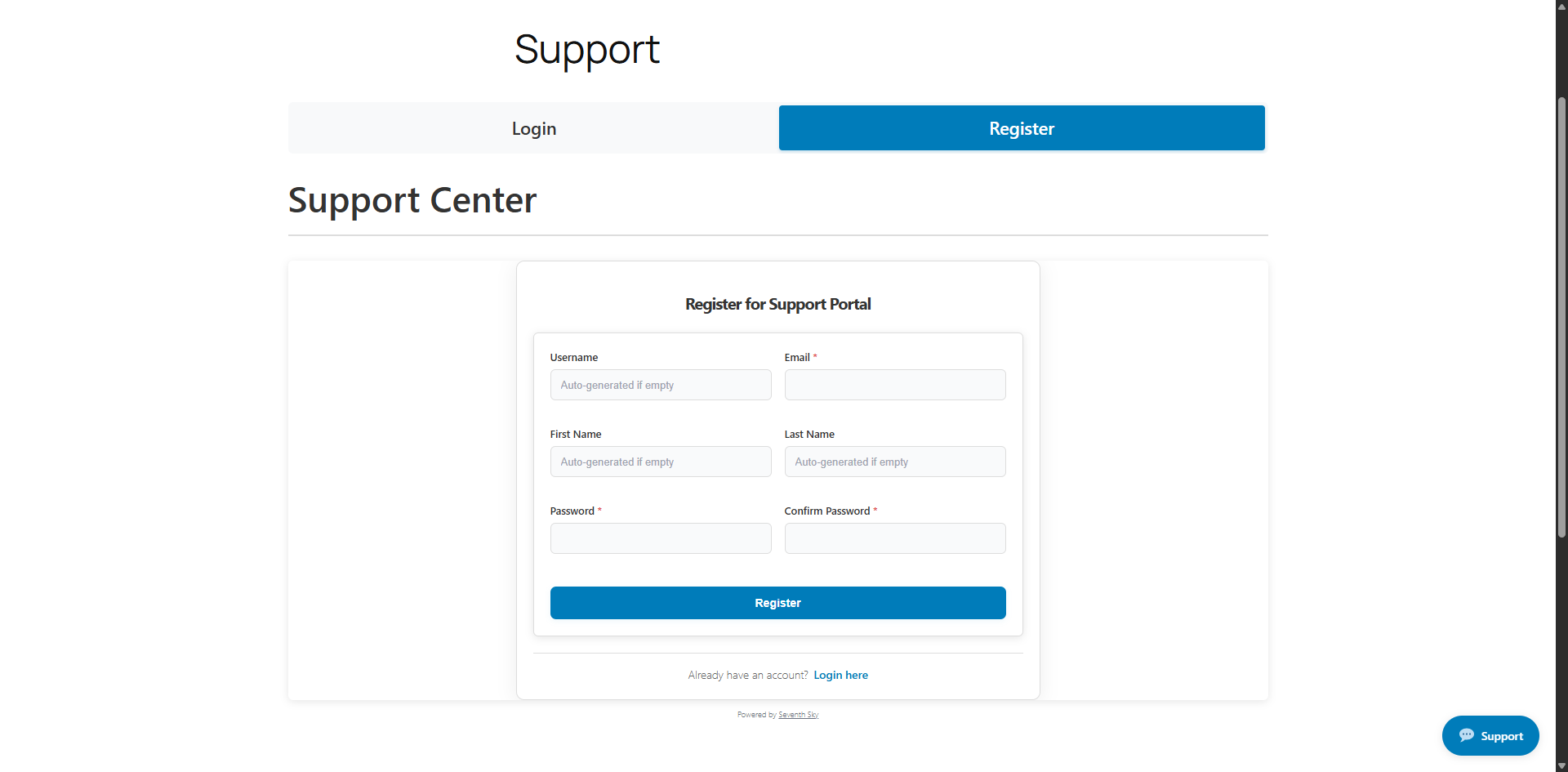Click the "Support Center" heading
The image size is (1568, 772).
[412, 200]
